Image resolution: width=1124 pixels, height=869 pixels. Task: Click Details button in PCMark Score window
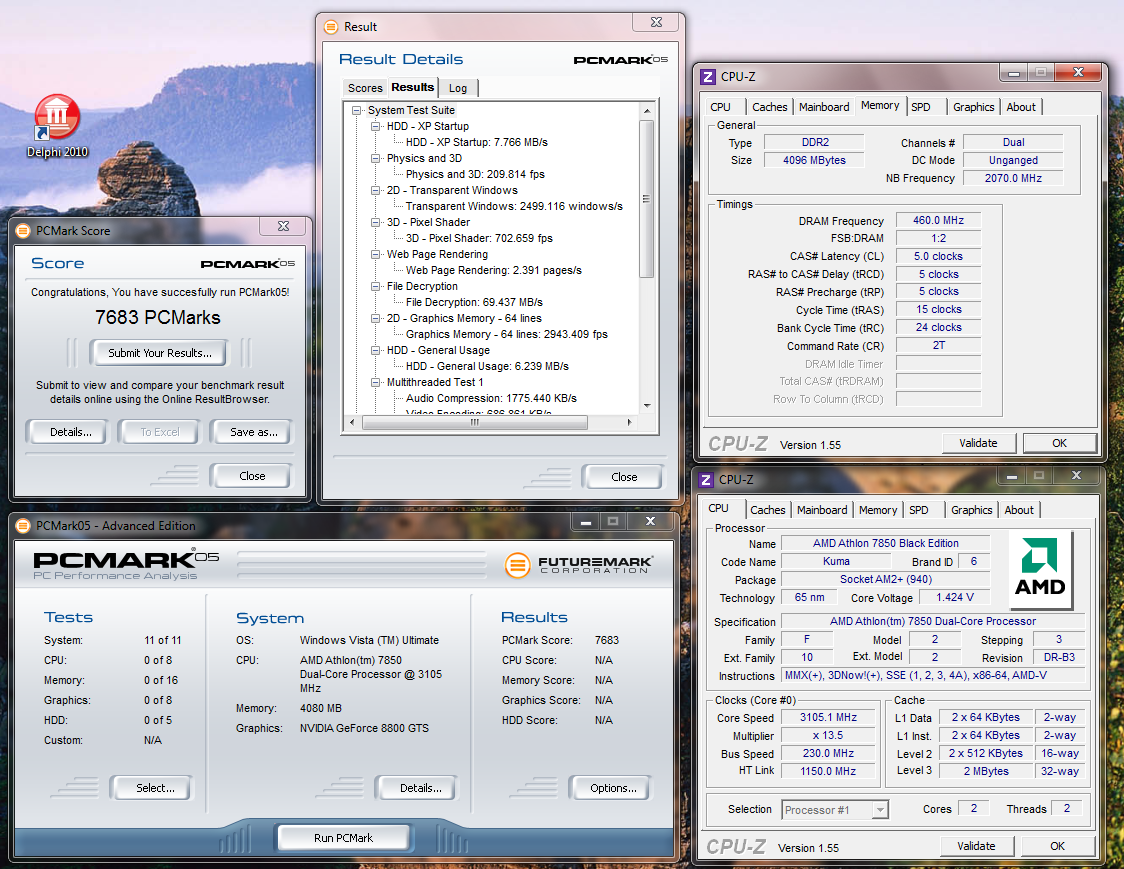coord(70,432)
